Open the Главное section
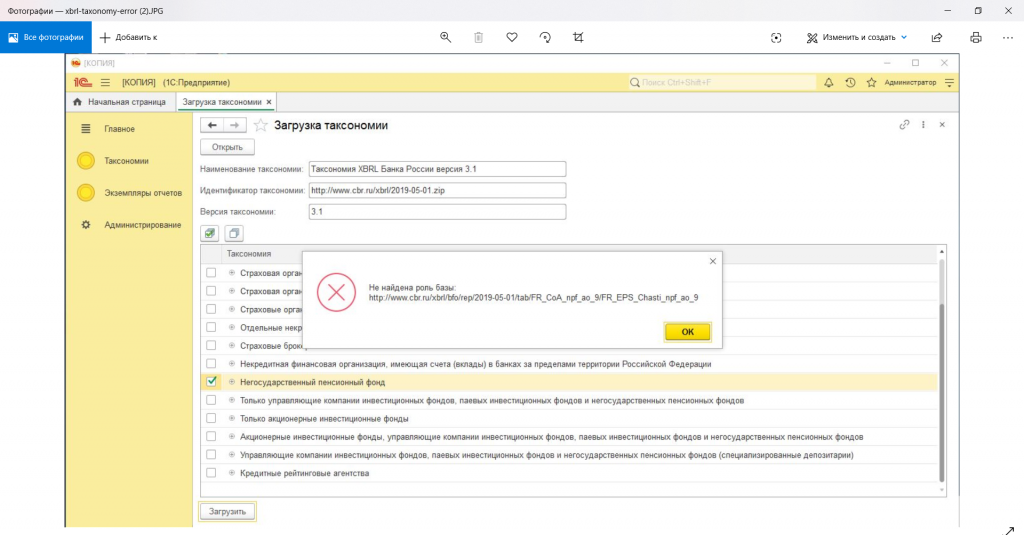 120,129
